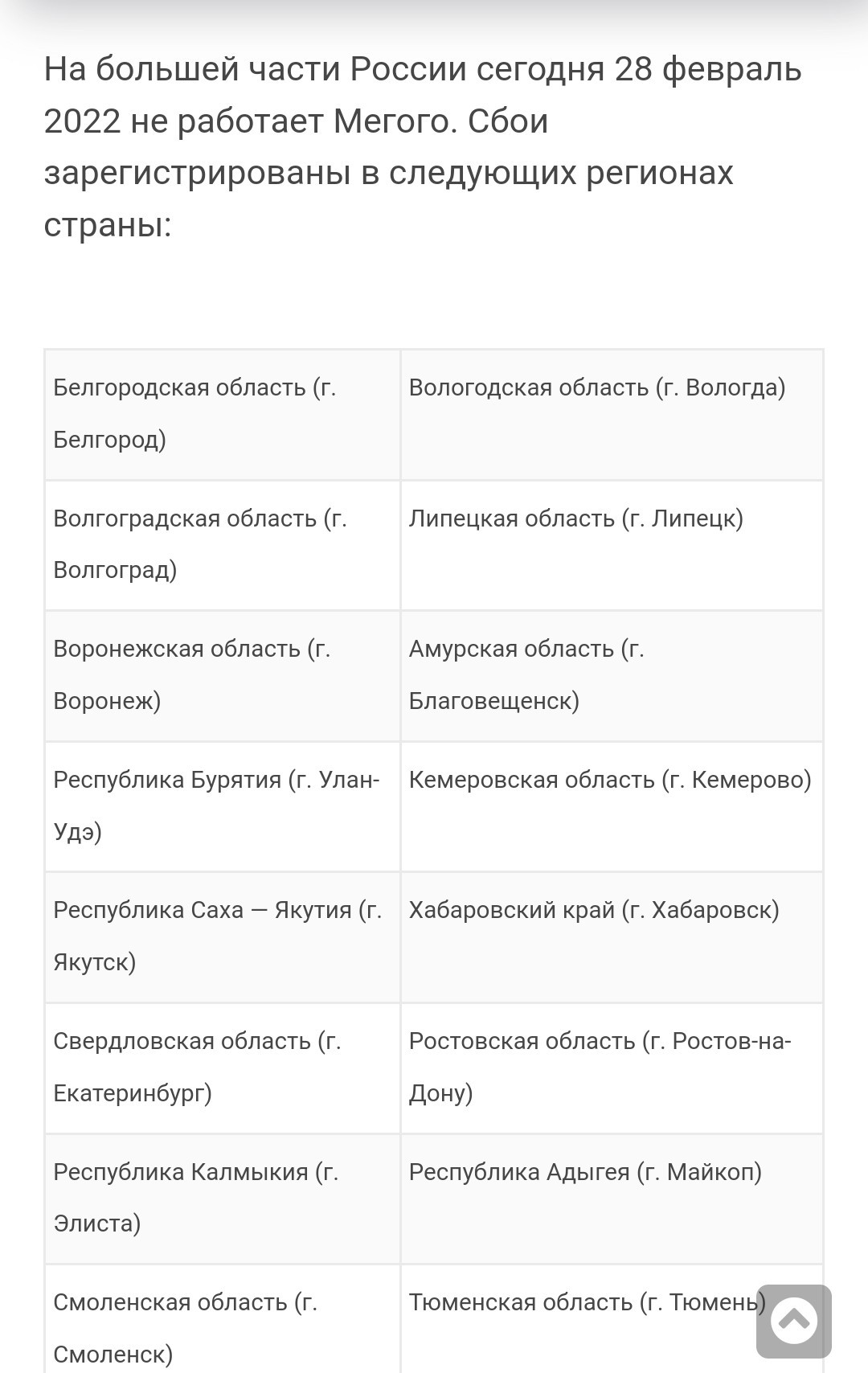Tap the Амурская область (г. Благовещенск) cell
The width and height of the screenshot is (868, 1373).
click(612, 676)
